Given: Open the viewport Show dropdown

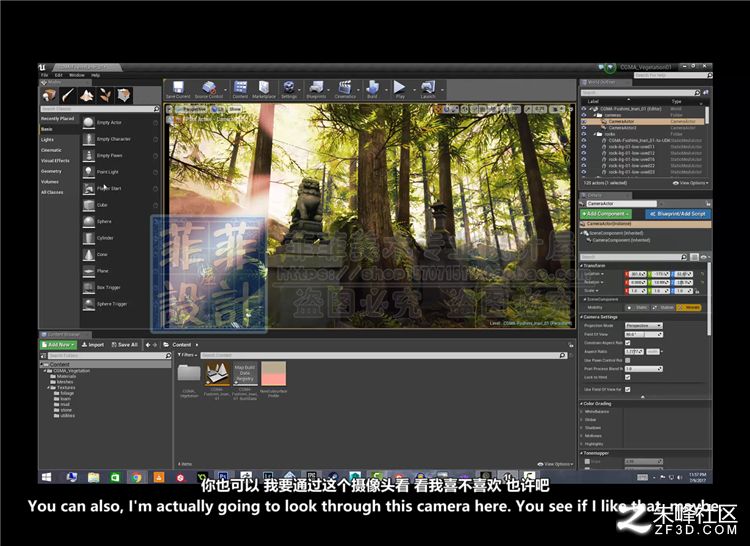Looking at the screenshot, I should pos(234,109).
